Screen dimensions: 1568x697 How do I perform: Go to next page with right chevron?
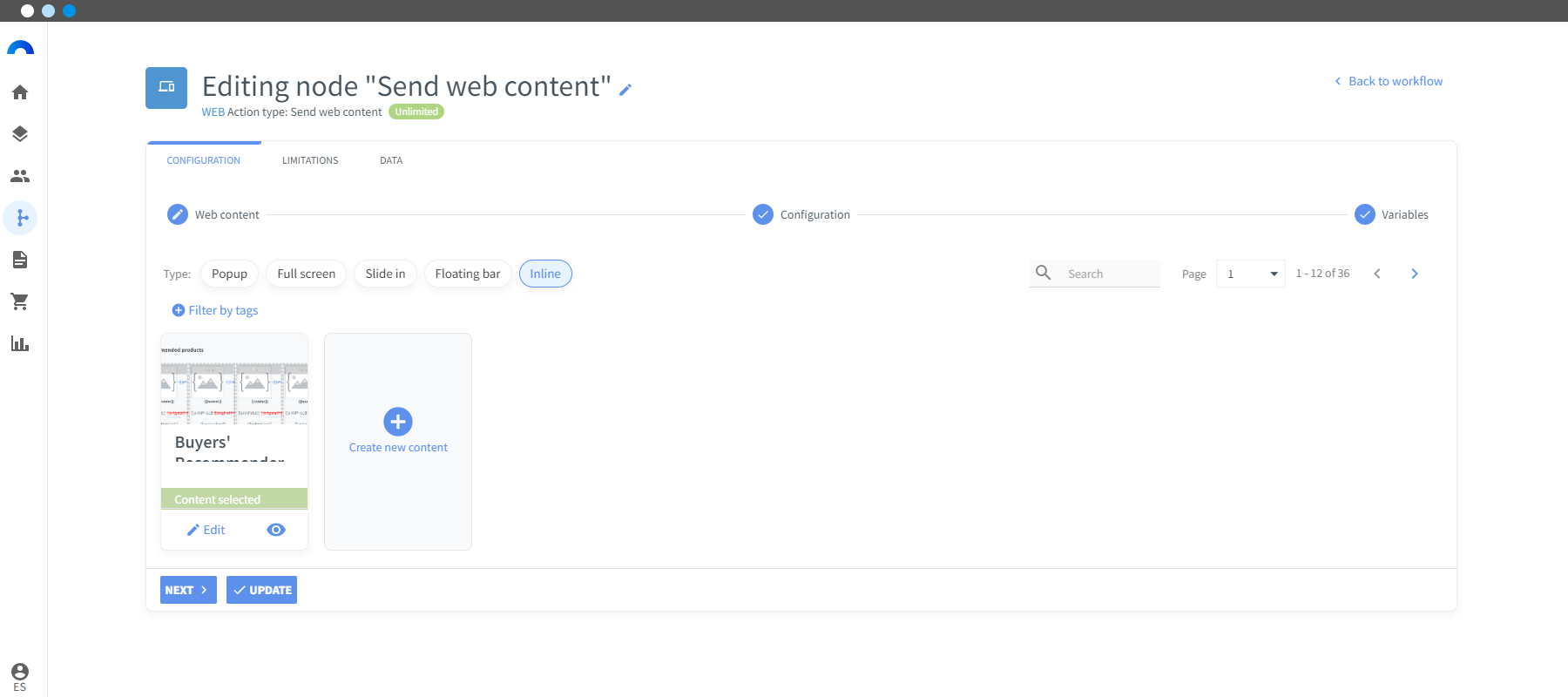[1415, 274]
